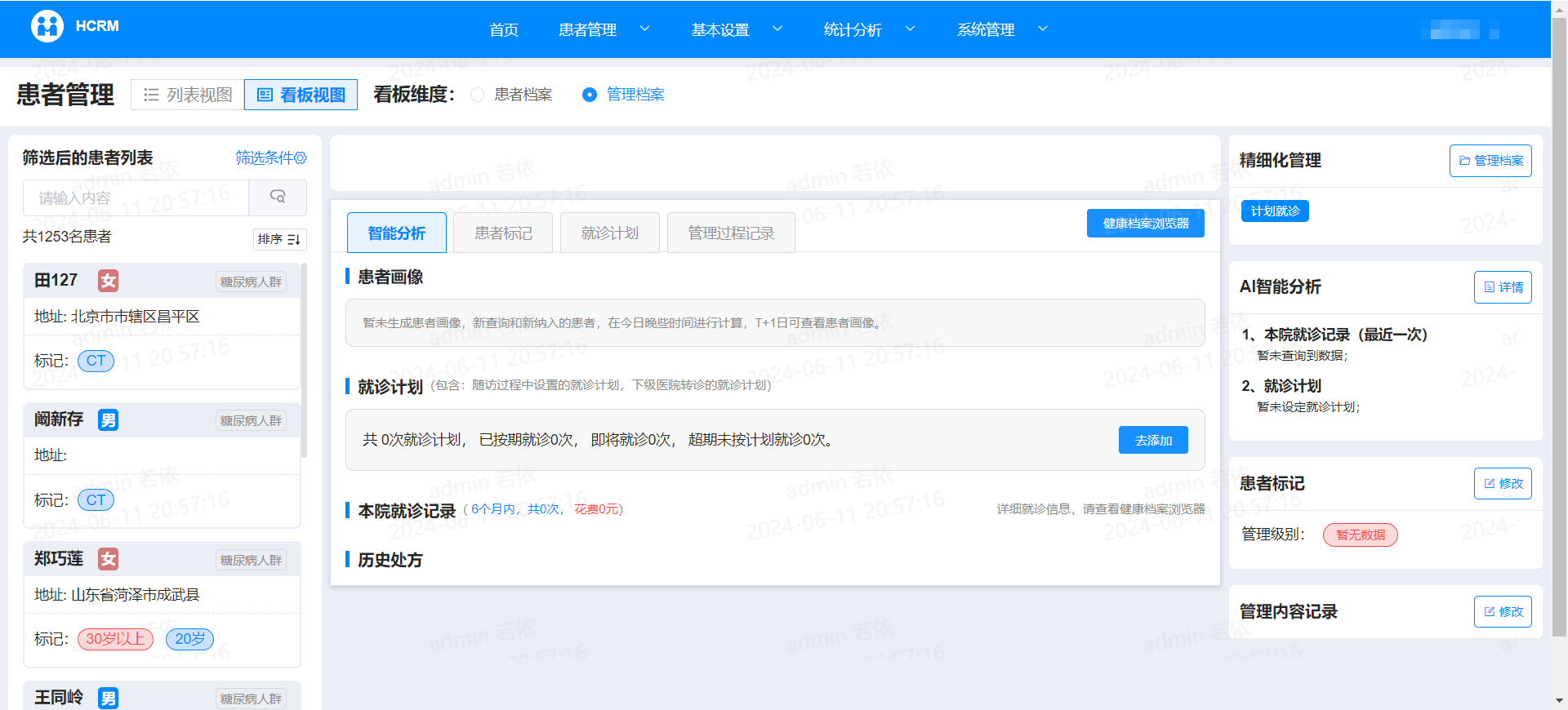
Task: Click the patient search input field
Action: tap(136, 197)
